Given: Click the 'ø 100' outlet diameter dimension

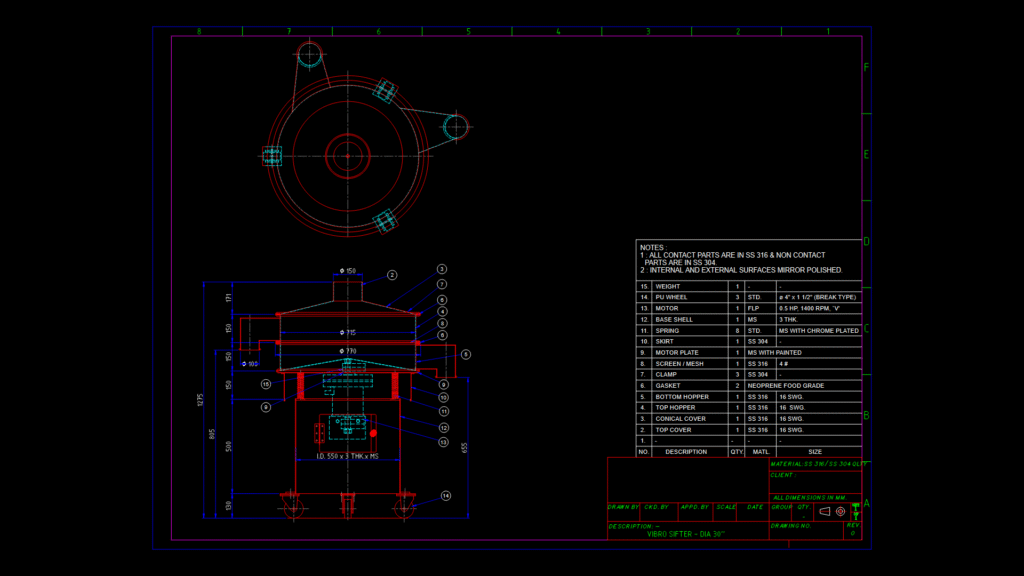Looking at the screenshot, I should pos(250,364).
